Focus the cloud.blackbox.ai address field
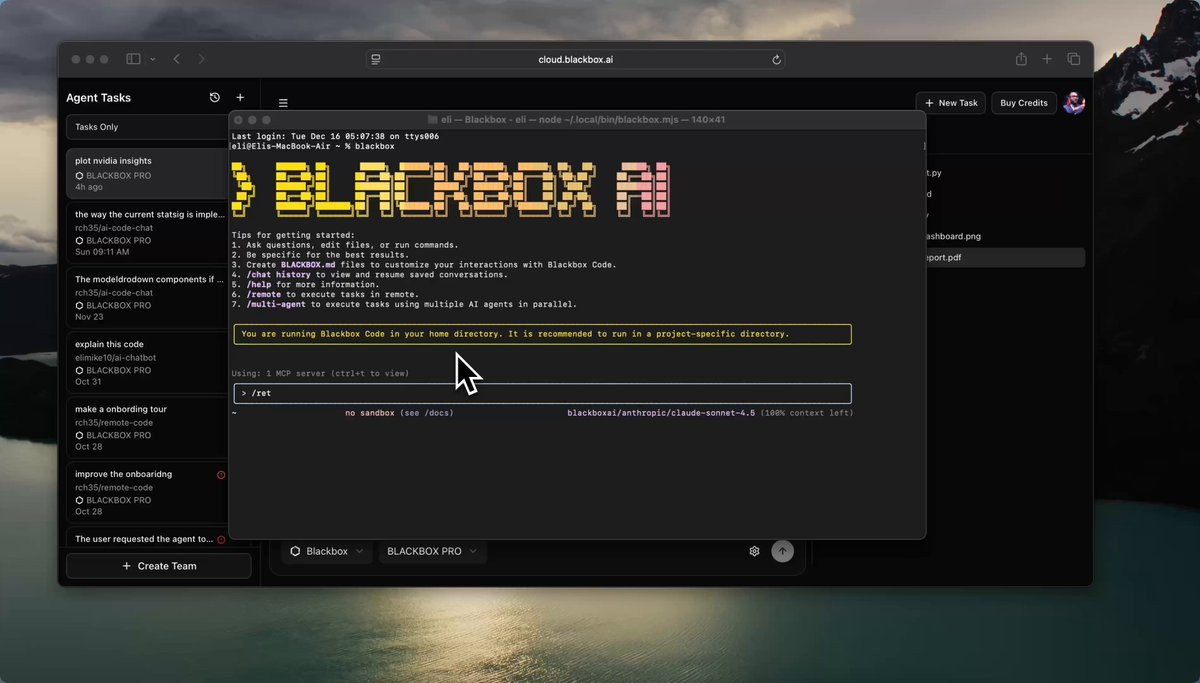The height and width of the screenshot is (683, 1200). pyautogui.click(x=575, y=60)
